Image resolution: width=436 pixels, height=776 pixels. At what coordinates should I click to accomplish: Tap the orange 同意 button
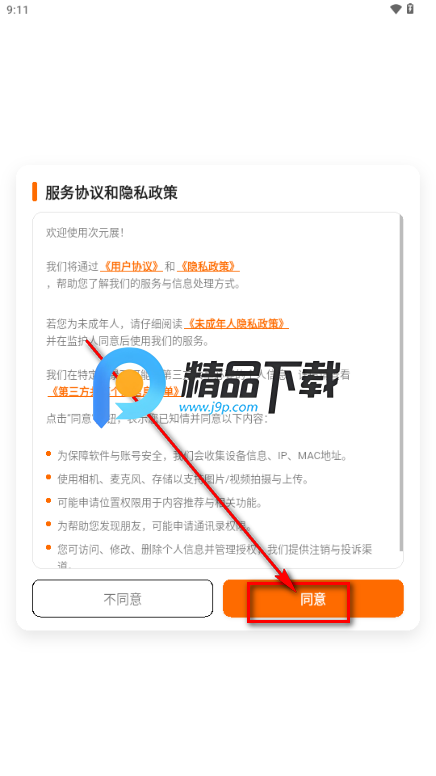click(313, 599)
